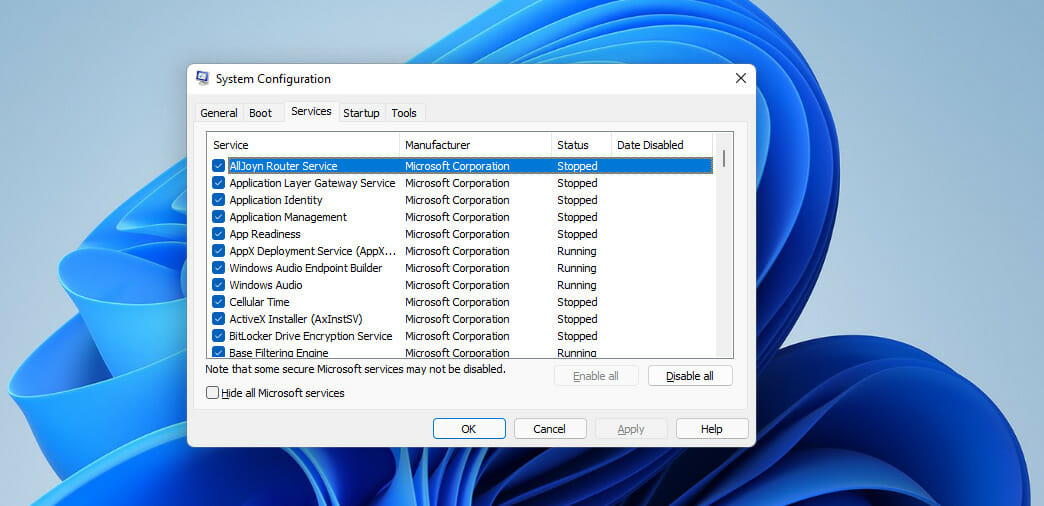Select the AppX Deployment Service row
The image size is (1044, 506).
point(462,251)
